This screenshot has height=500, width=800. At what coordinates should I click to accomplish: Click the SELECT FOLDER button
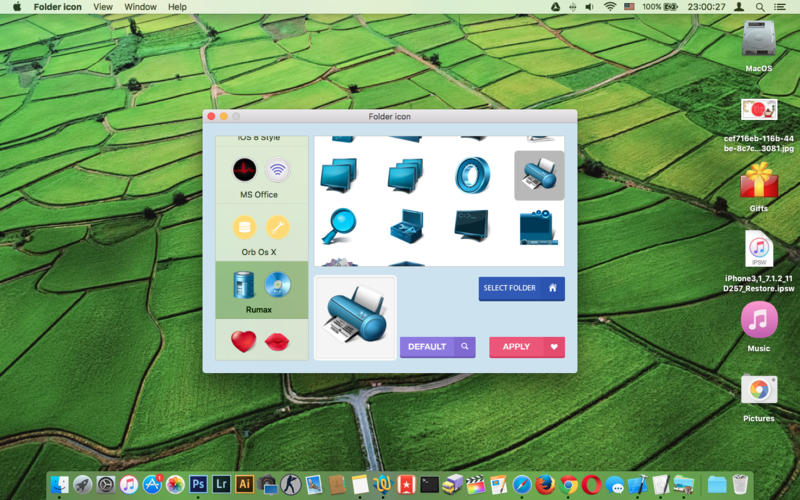(x=521, y=288)
